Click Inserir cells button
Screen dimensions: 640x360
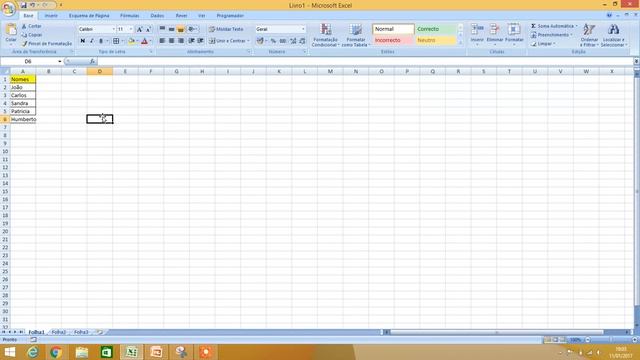pos(477,34)
